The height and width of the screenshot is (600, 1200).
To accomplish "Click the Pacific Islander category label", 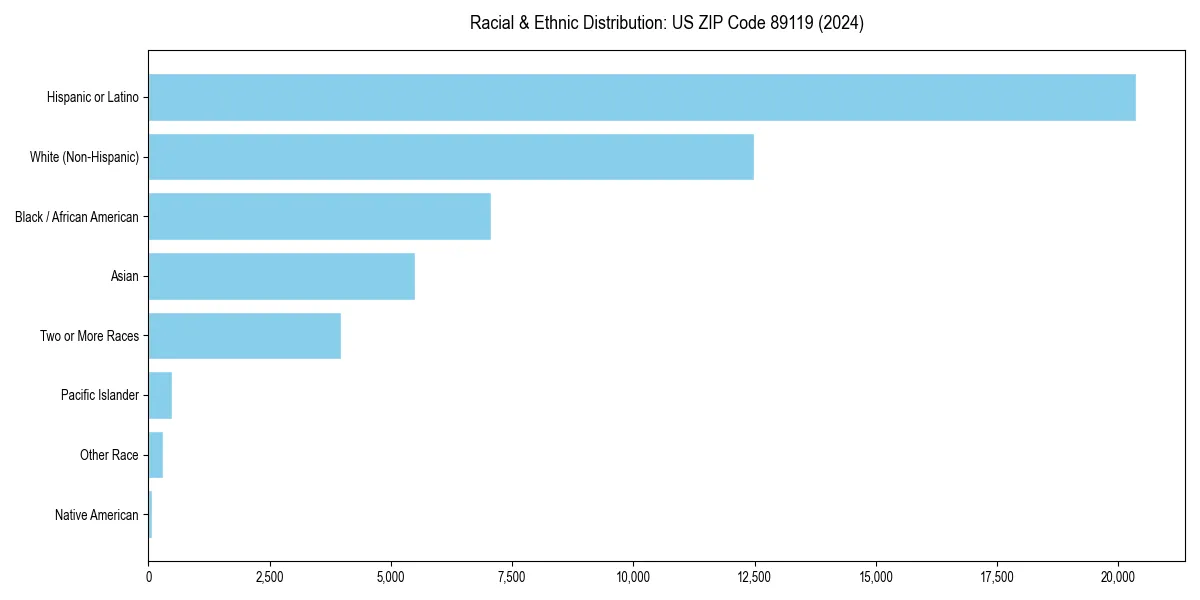I will tap(101, 395).
